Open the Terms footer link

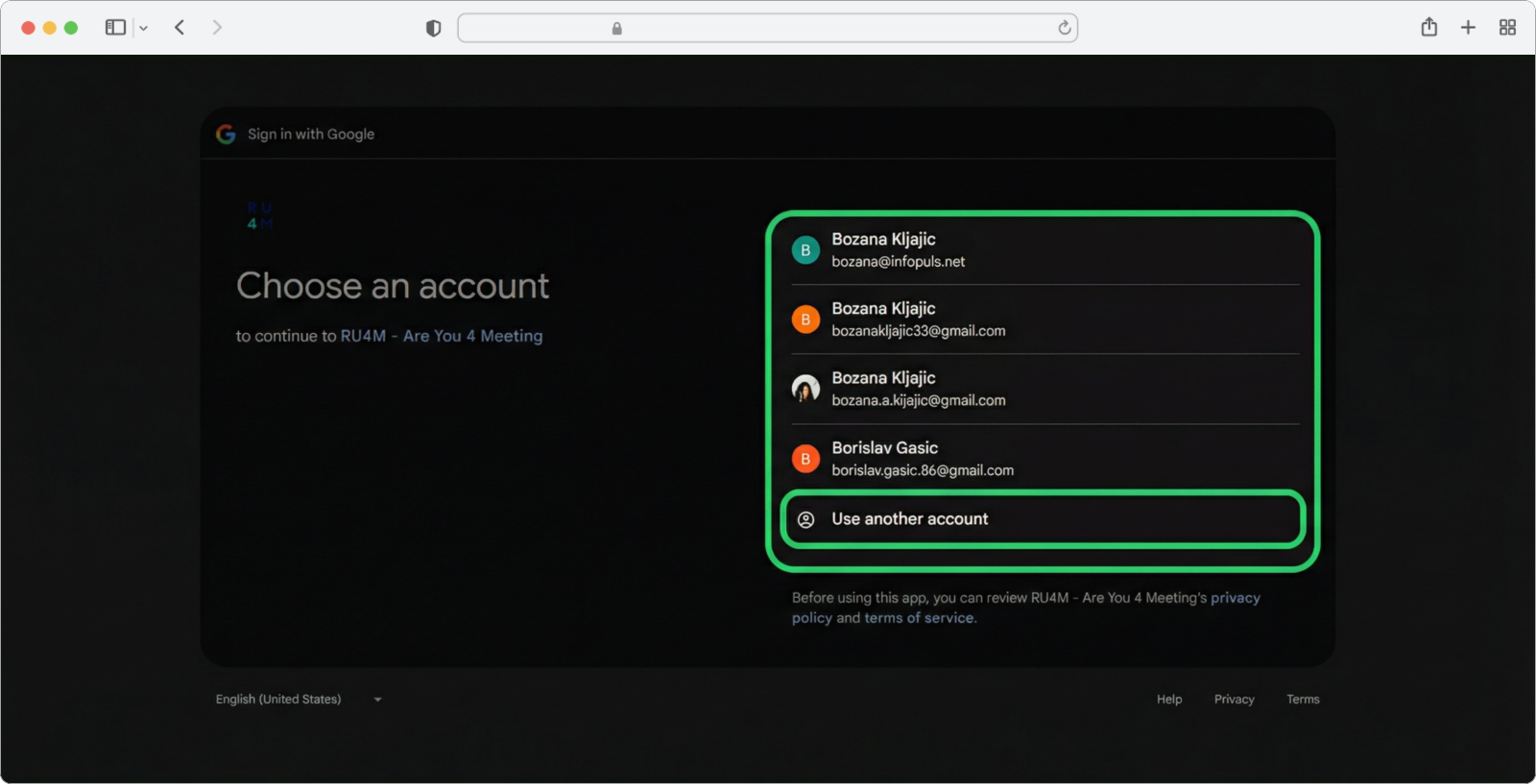(1302, 700)
